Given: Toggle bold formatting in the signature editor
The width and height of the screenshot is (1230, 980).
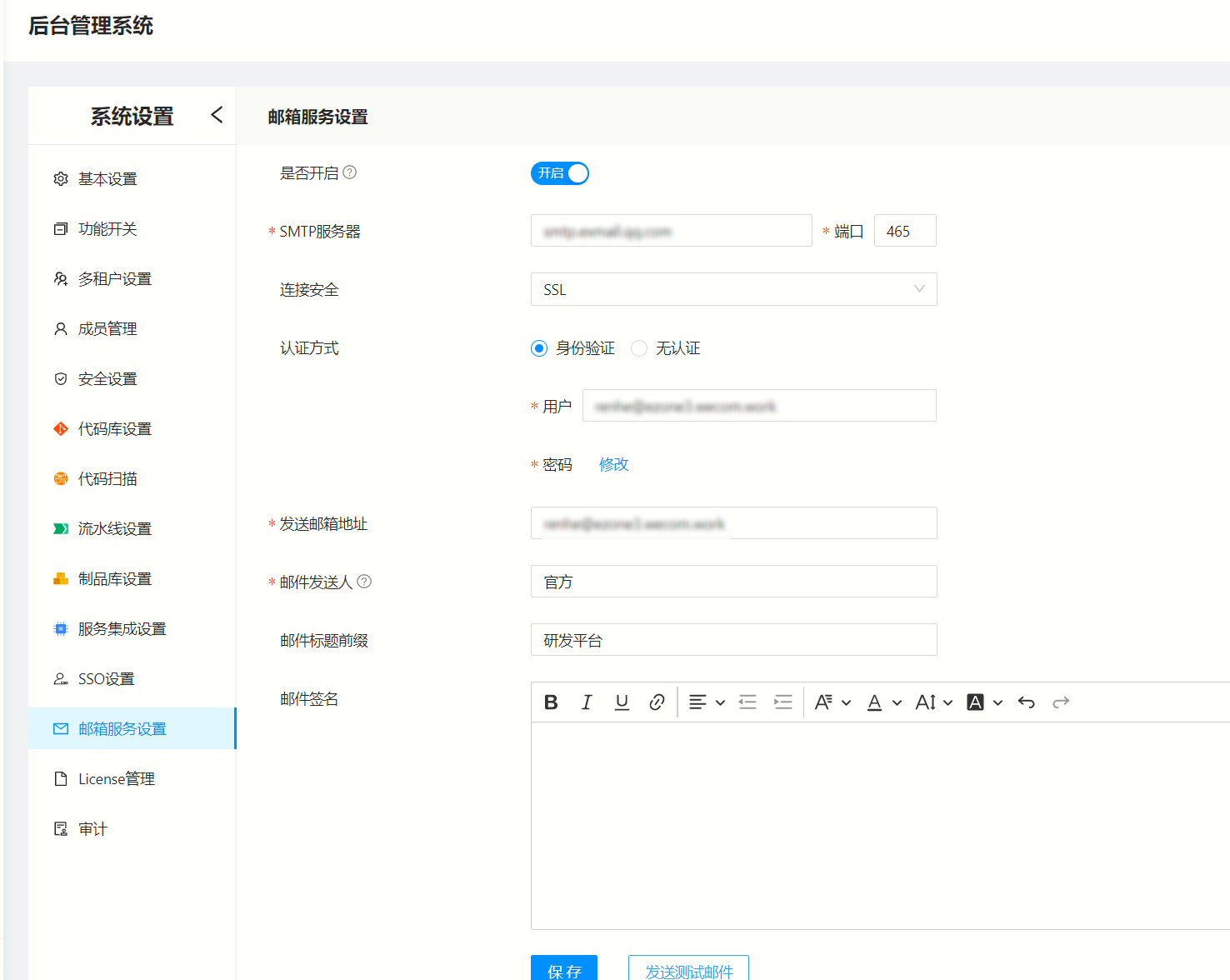Looking at the screenshot, I should coord(550,702).
